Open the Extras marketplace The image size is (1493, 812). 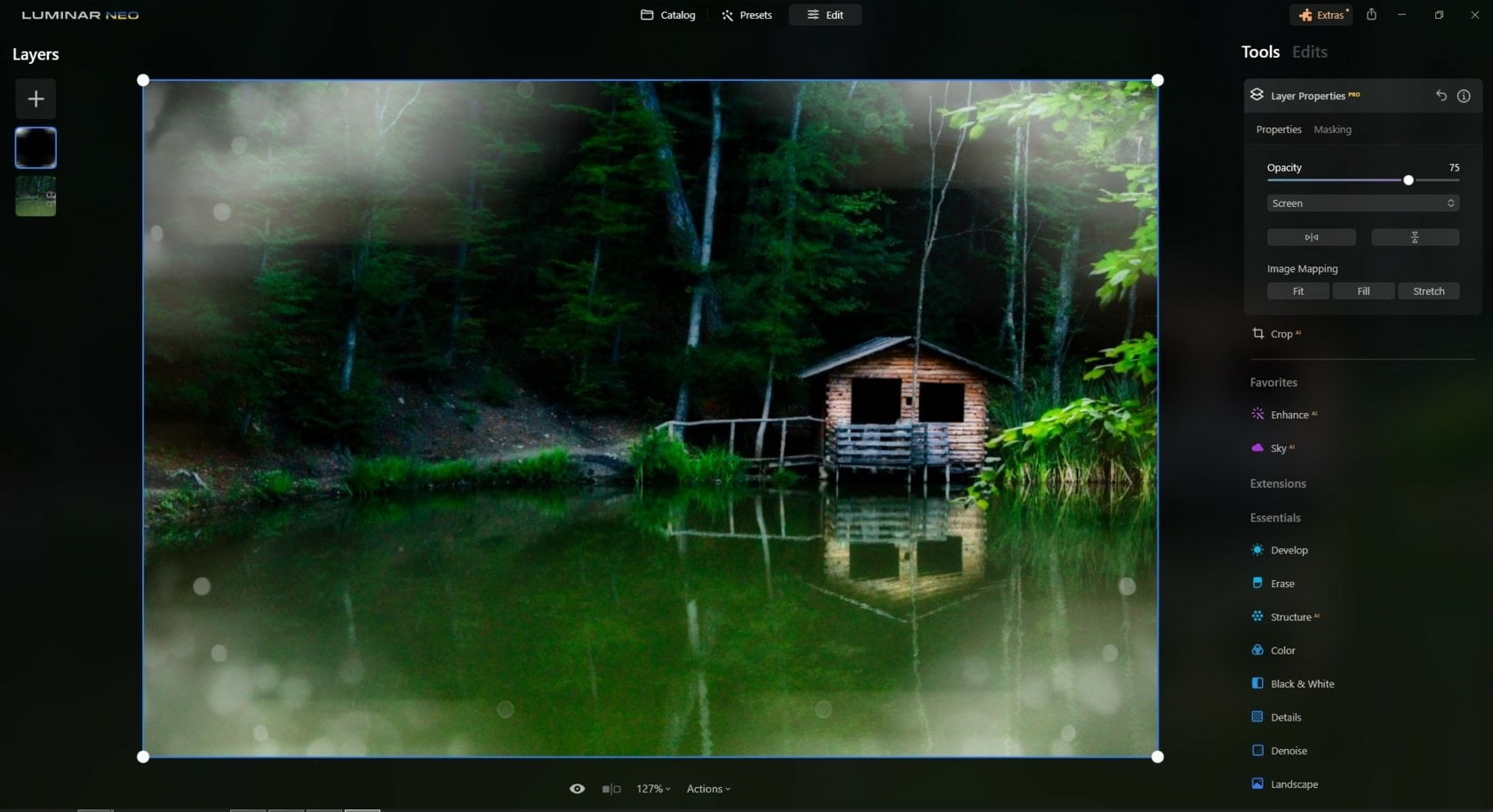1321,14
